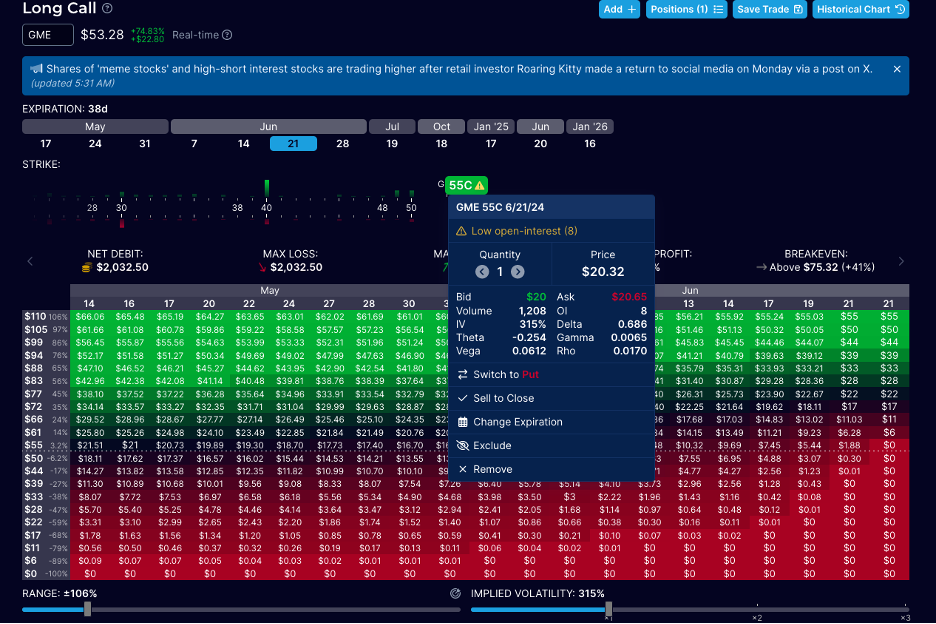The width and height of the screenshot is (936, 624).
Task: Click the 55C strike marker with warning icon
Action: pos(466,185)
